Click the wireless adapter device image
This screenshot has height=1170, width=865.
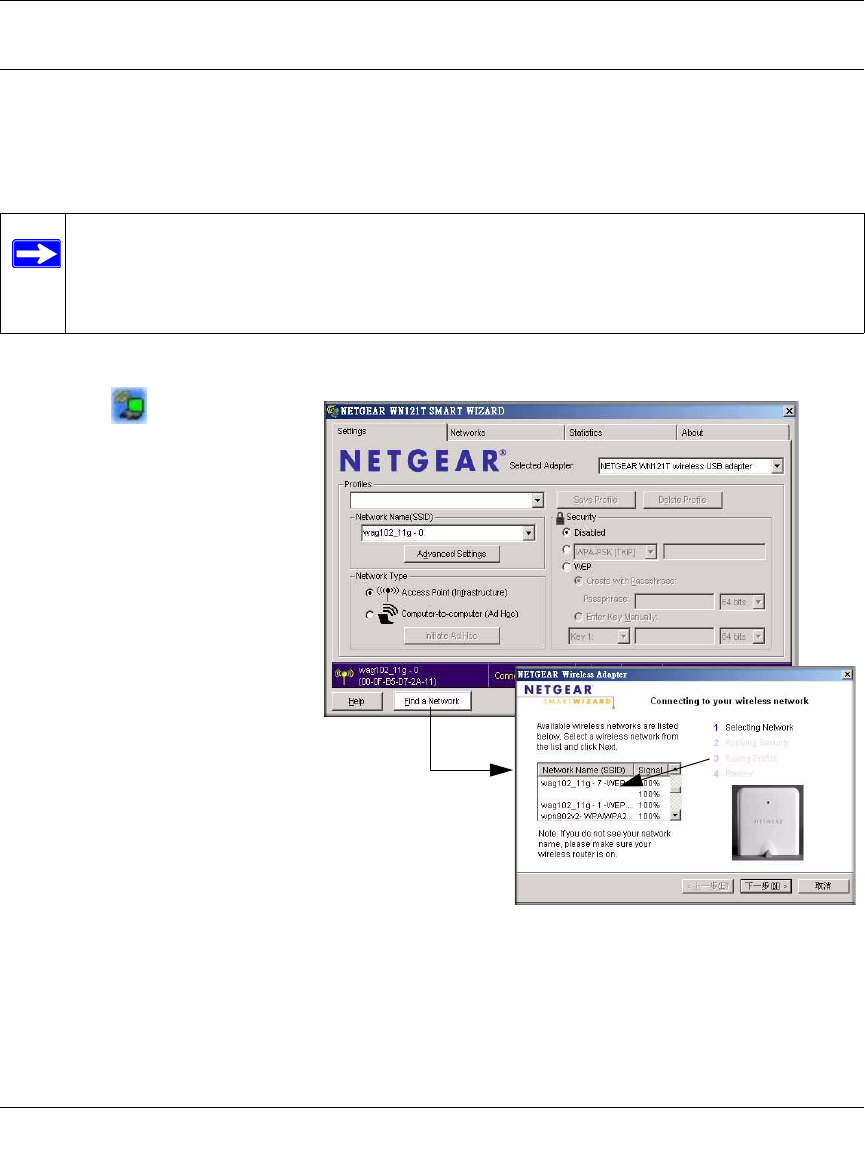click(767, 822)
